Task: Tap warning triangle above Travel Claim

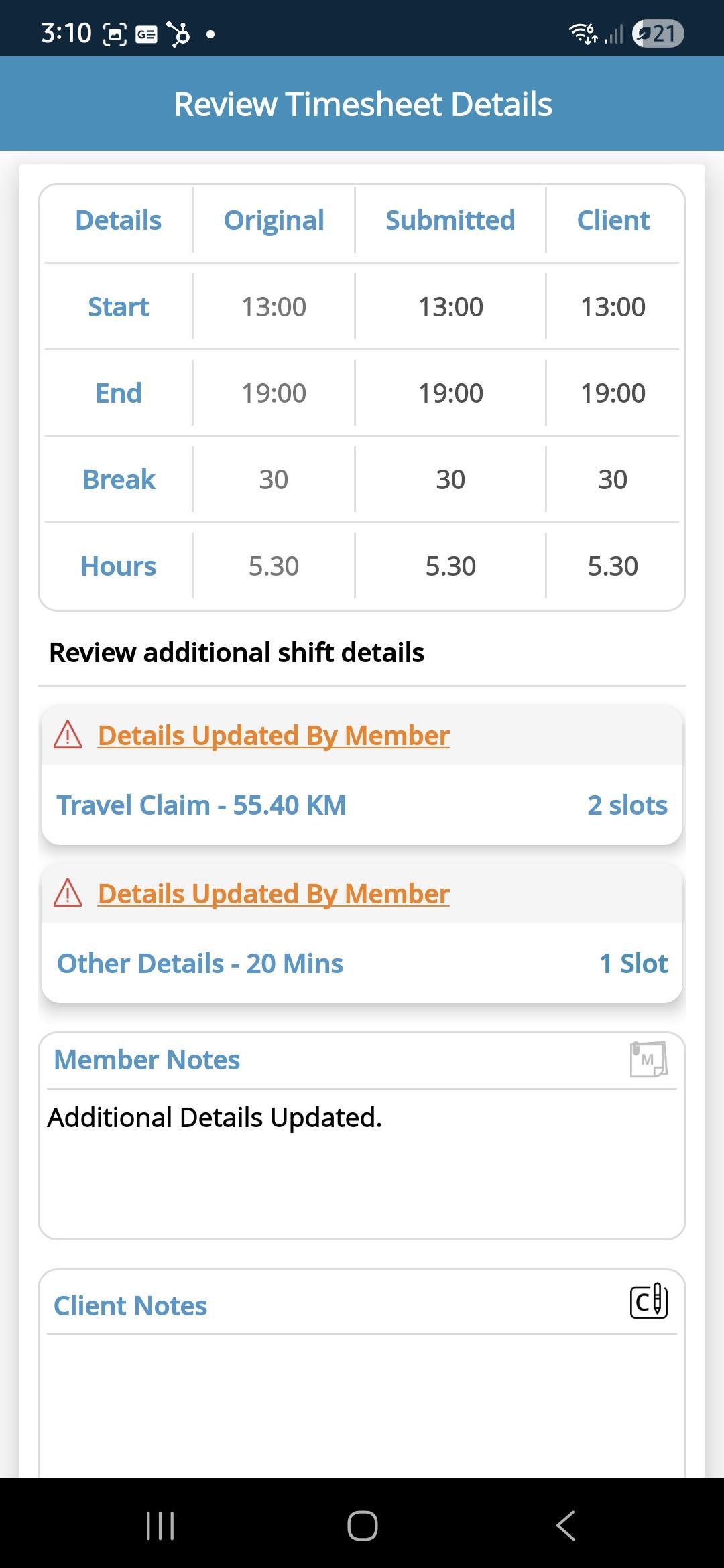Action: coord(68,735)
